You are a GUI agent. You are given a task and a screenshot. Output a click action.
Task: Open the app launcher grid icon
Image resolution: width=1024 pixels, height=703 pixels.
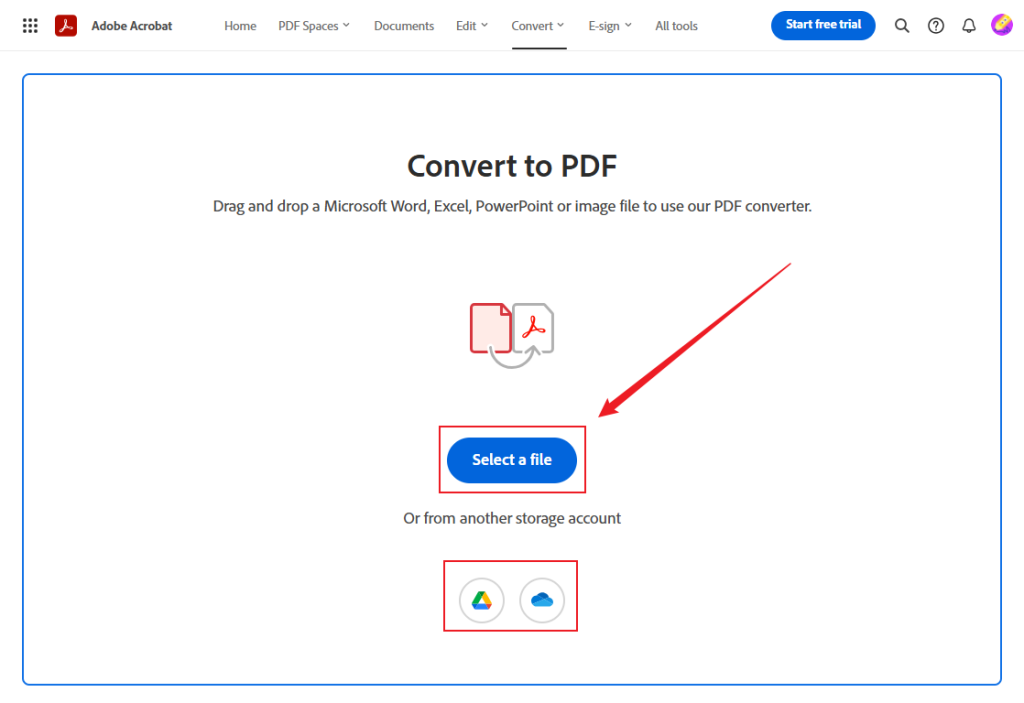click(29, 25)
